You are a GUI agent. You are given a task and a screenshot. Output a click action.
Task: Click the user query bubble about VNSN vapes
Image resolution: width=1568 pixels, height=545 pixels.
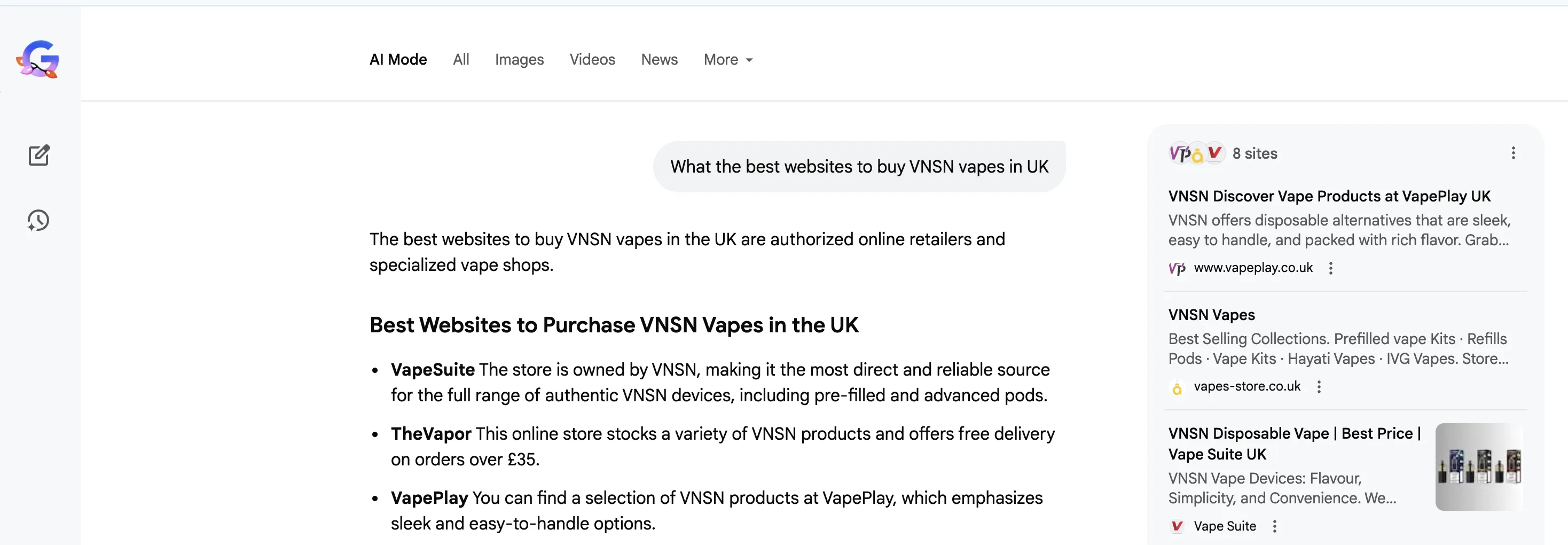(859, 167)
